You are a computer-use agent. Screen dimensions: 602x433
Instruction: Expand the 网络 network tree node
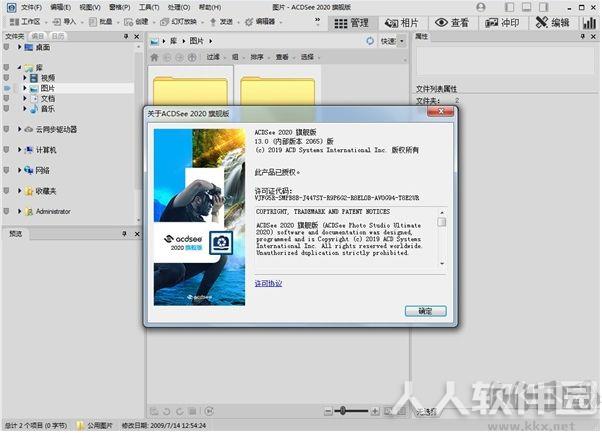[19, 170]
